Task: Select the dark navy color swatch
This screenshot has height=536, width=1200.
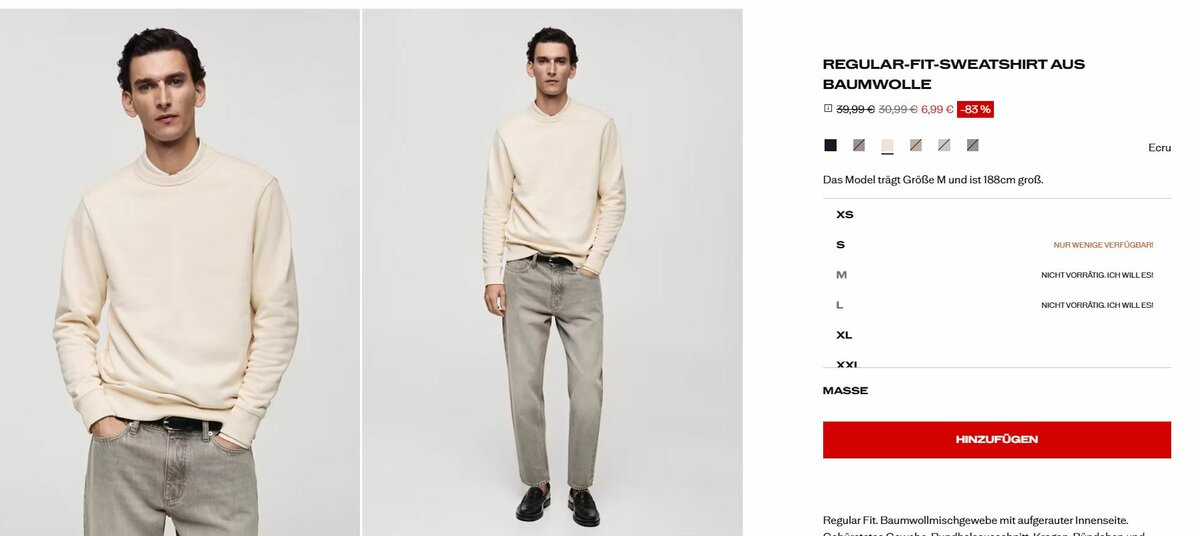Action: (x=830, y=145)
